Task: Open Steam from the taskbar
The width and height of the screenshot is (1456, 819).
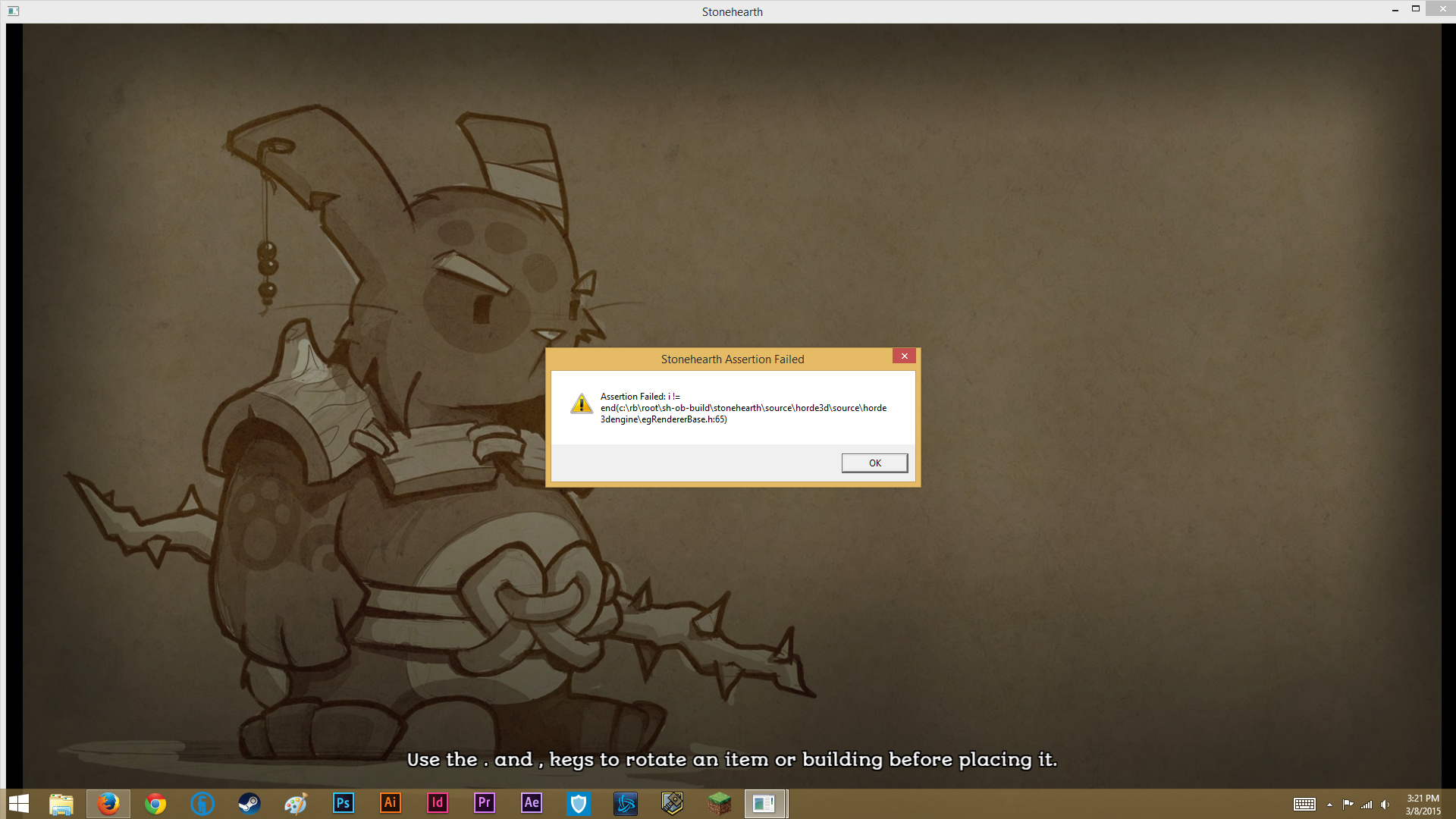Action: pos(249,804)
